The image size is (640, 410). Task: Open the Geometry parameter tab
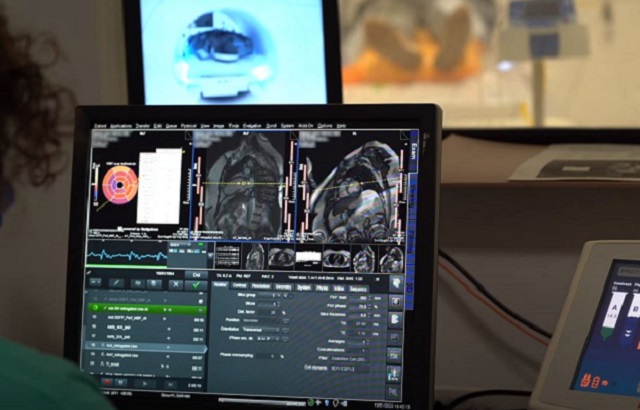point(283,287)
